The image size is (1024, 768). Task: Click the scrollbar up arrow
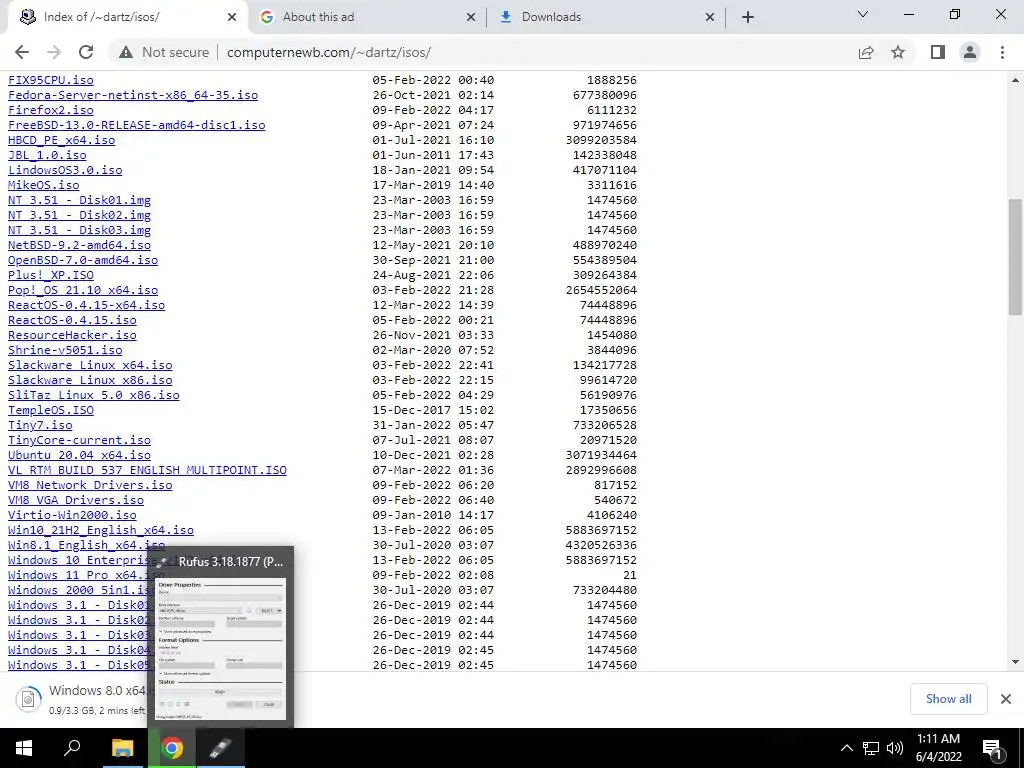point(1015,80)
